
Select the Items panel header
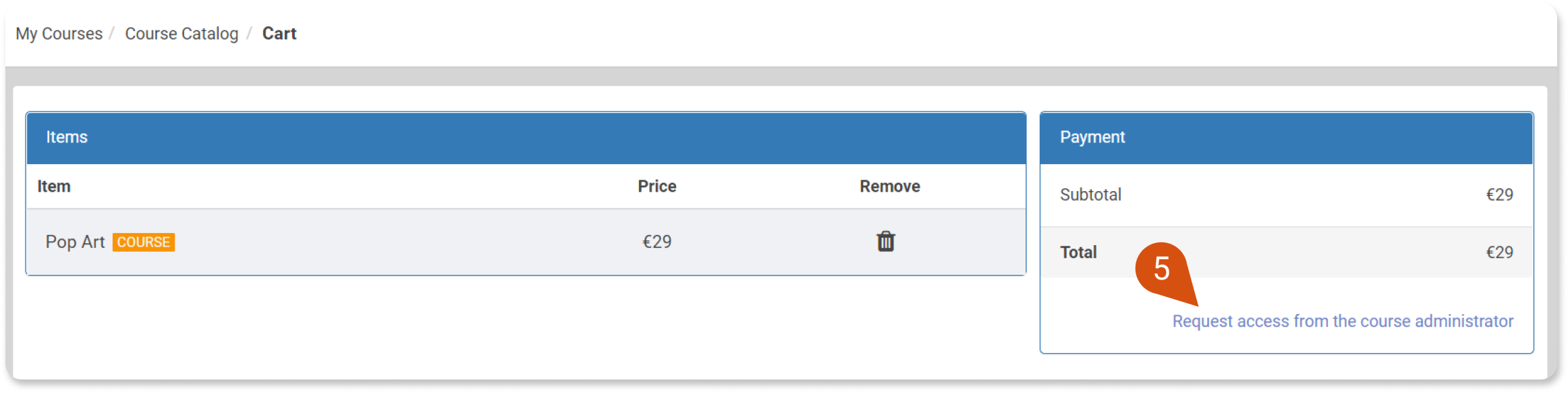(x=526, y=138)
